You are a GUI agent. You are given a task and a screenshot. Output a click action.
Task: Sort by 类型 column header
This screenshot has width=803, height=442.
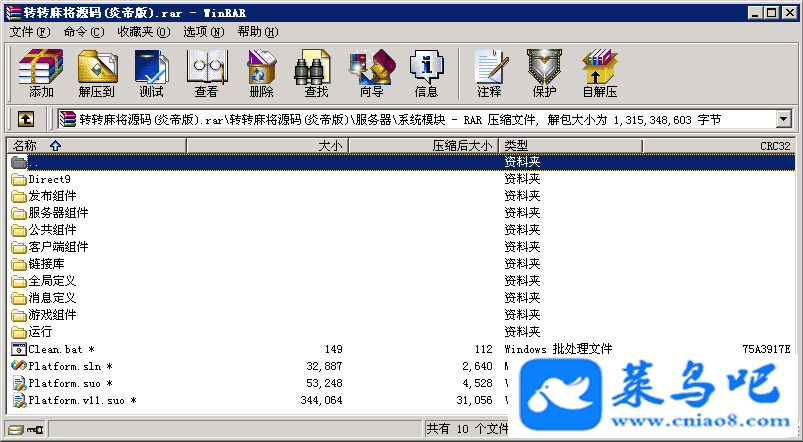(570, 146)
